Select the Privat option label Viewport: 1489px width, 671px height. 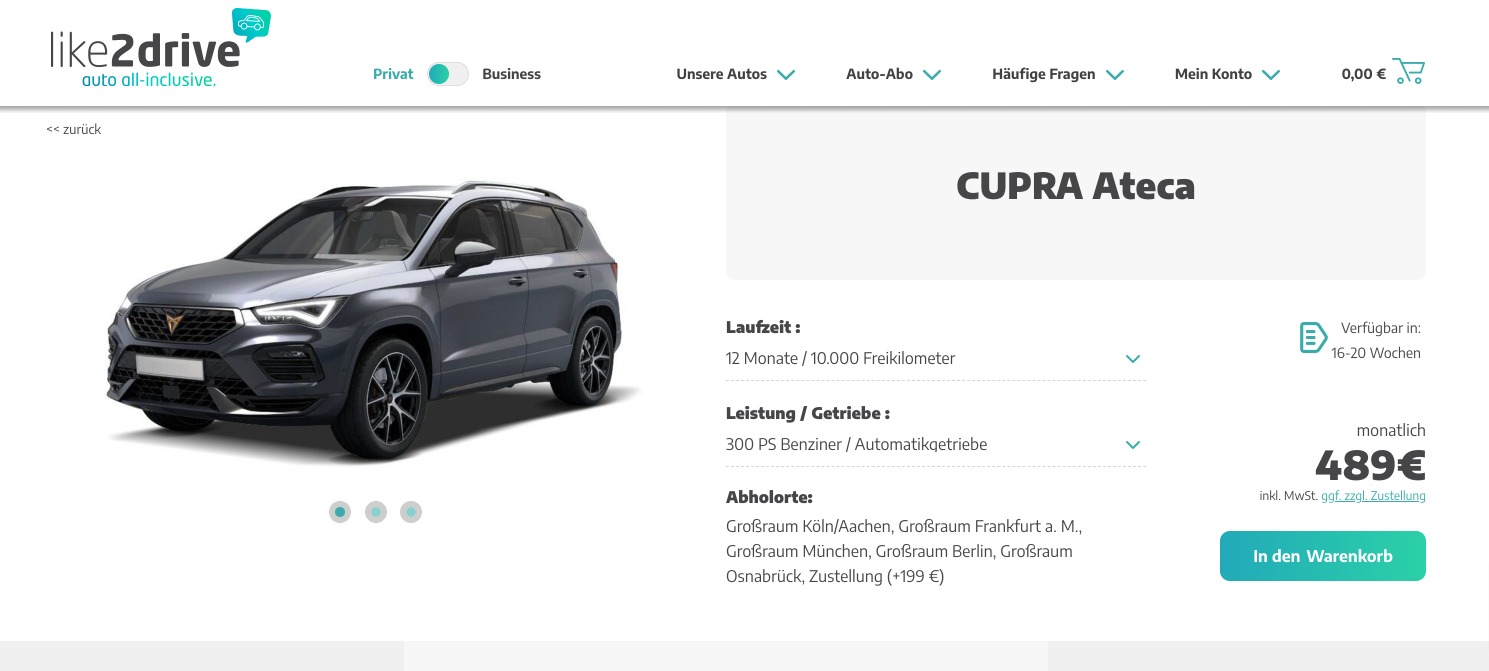tap(393, 74)
